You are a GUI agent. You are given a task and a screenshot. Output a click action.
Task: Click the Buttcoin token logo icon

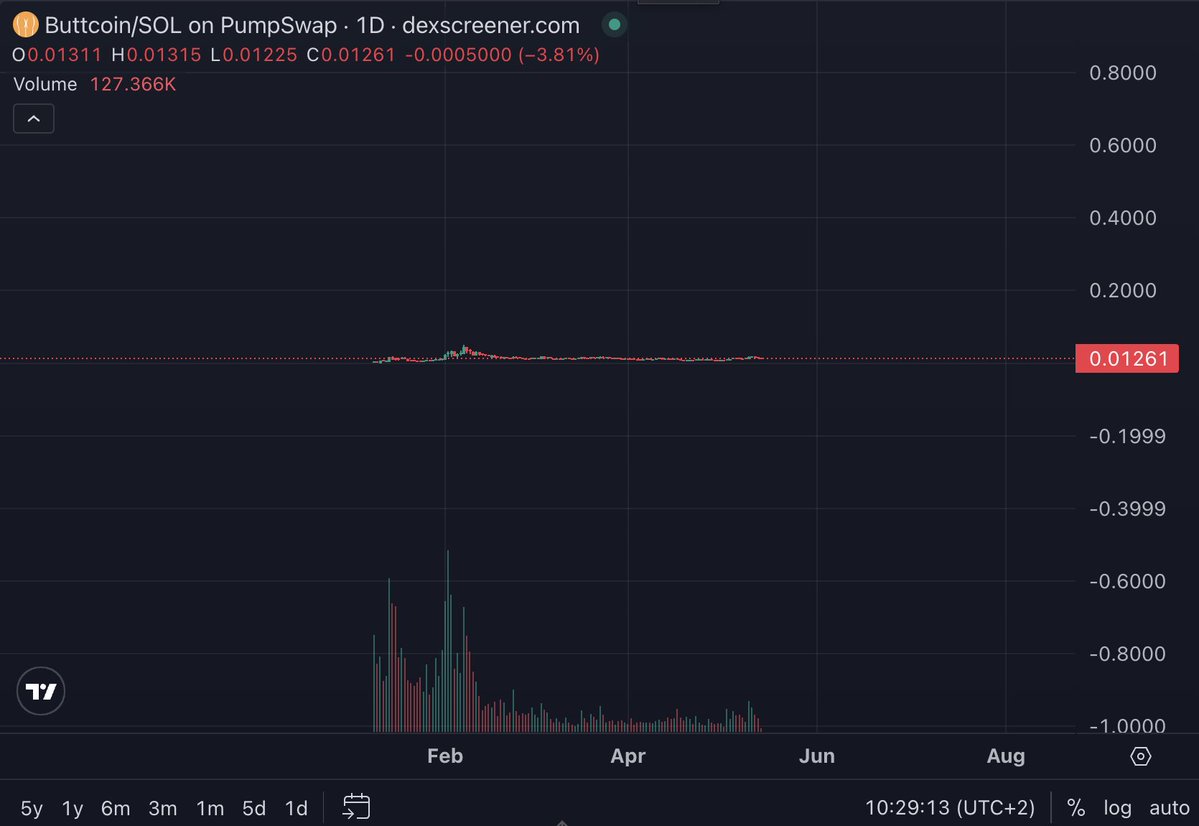(25, 25)
